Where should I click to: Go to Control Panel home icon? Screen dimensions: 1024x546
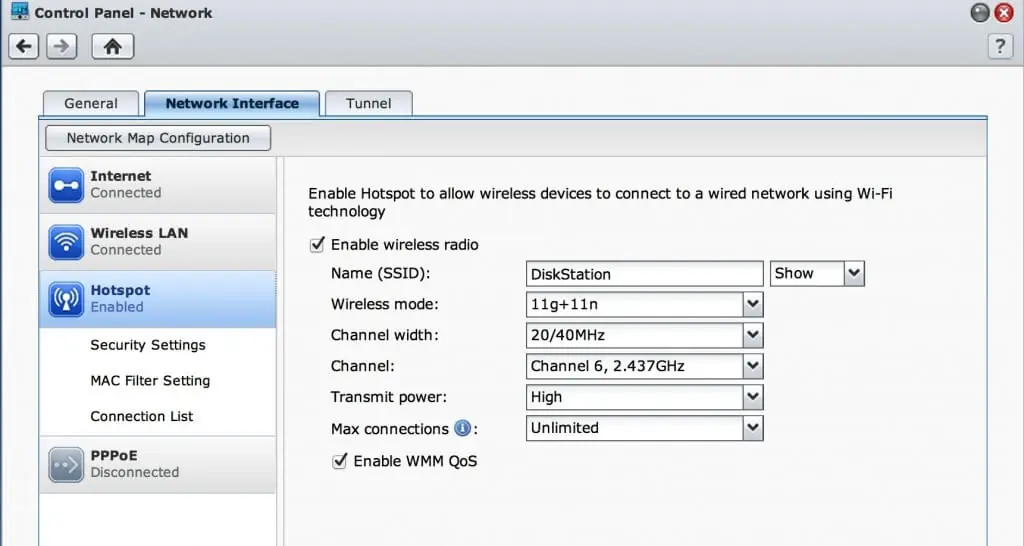[112, 46]
